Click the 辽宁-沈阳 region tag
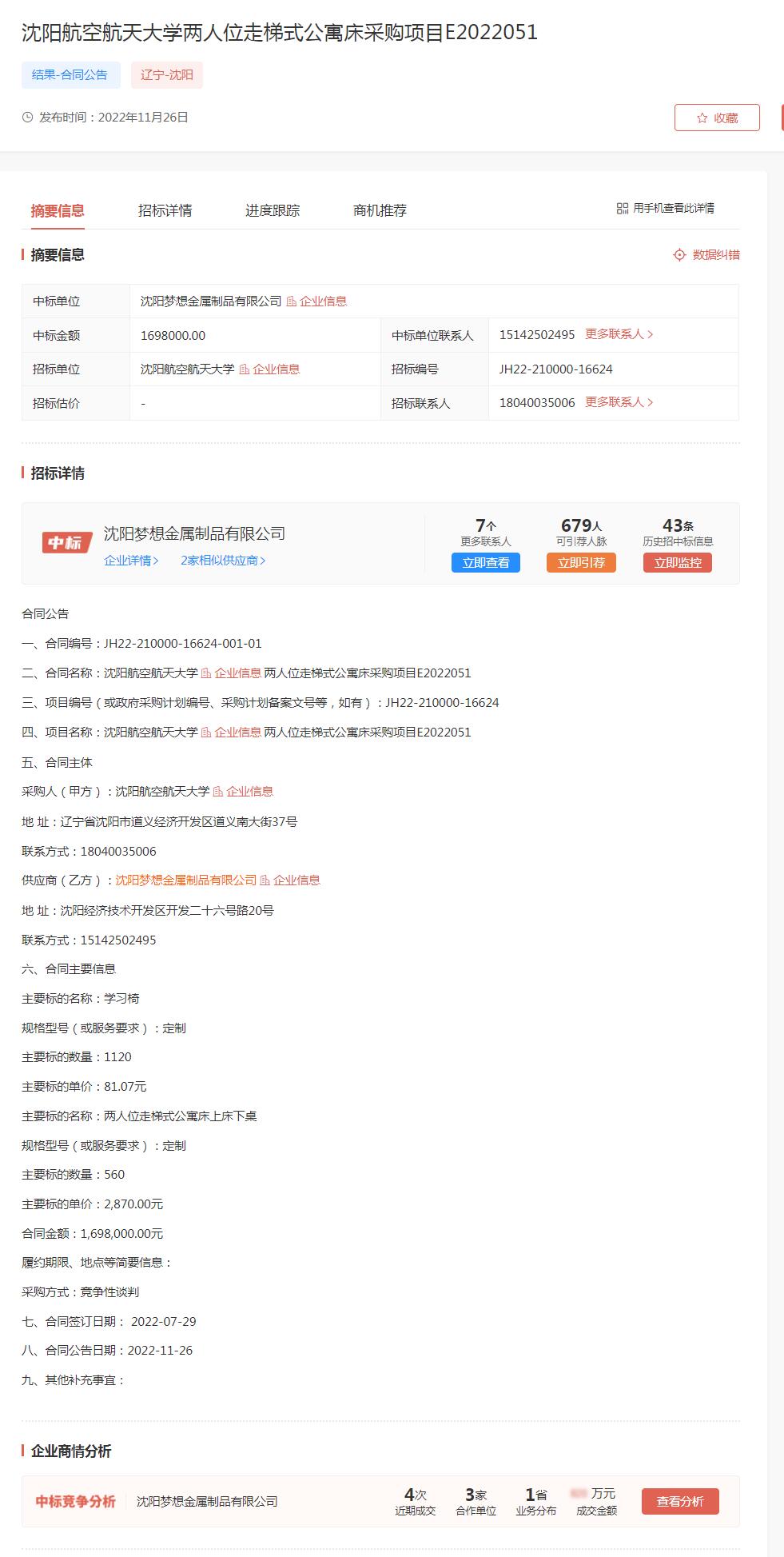 (167, 75)
